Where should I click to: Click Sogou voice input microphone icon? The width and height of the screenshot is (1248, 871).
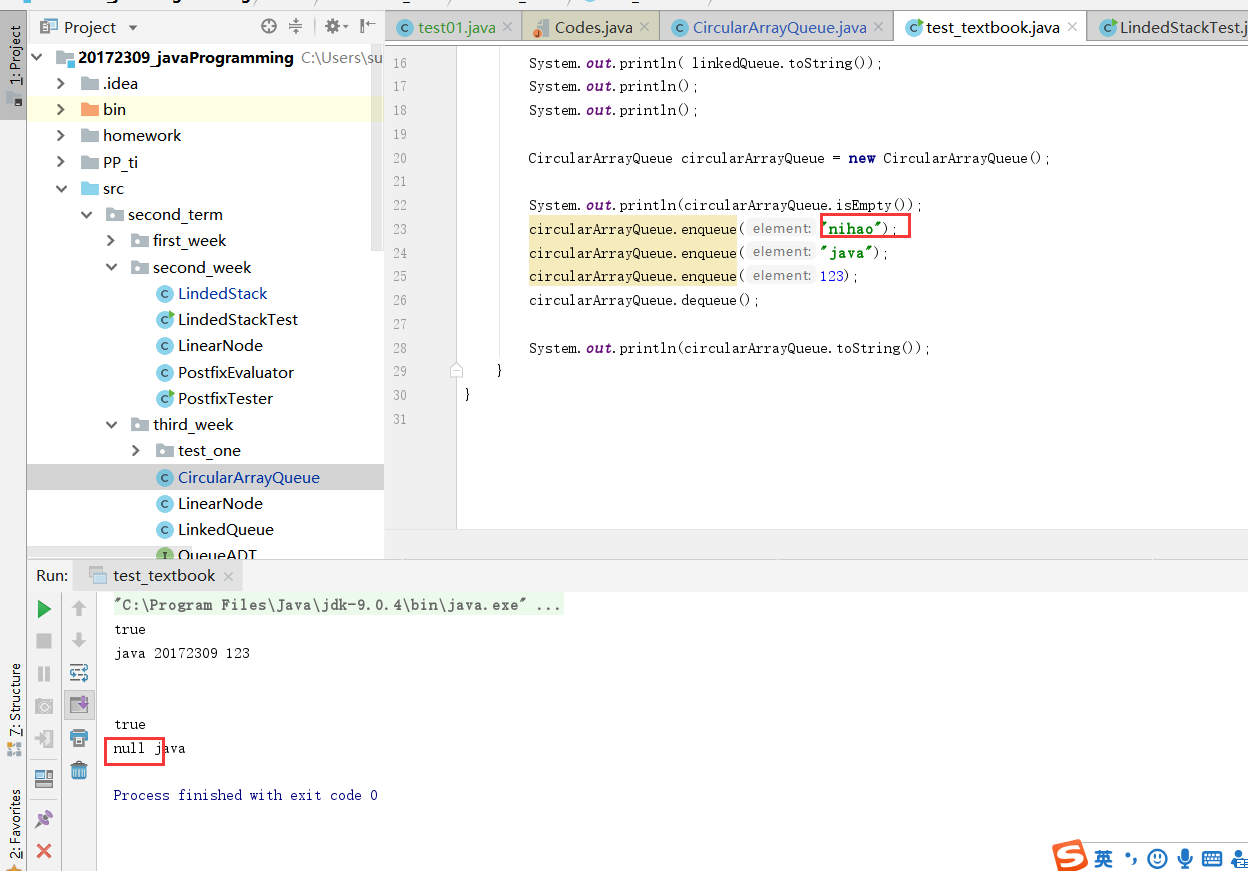point(1185,858)
